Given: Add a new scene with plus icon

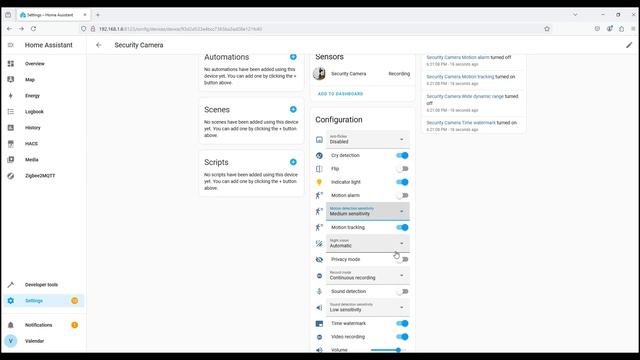Looking at the screenshot, I should click(293, 109).
